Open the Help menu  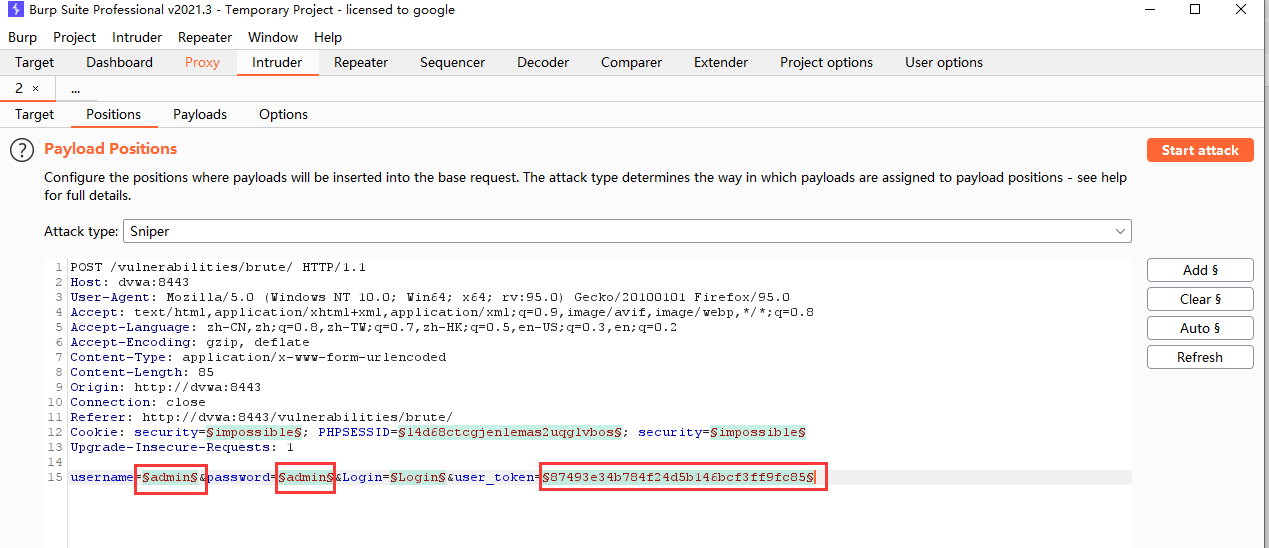pos(328,37)
